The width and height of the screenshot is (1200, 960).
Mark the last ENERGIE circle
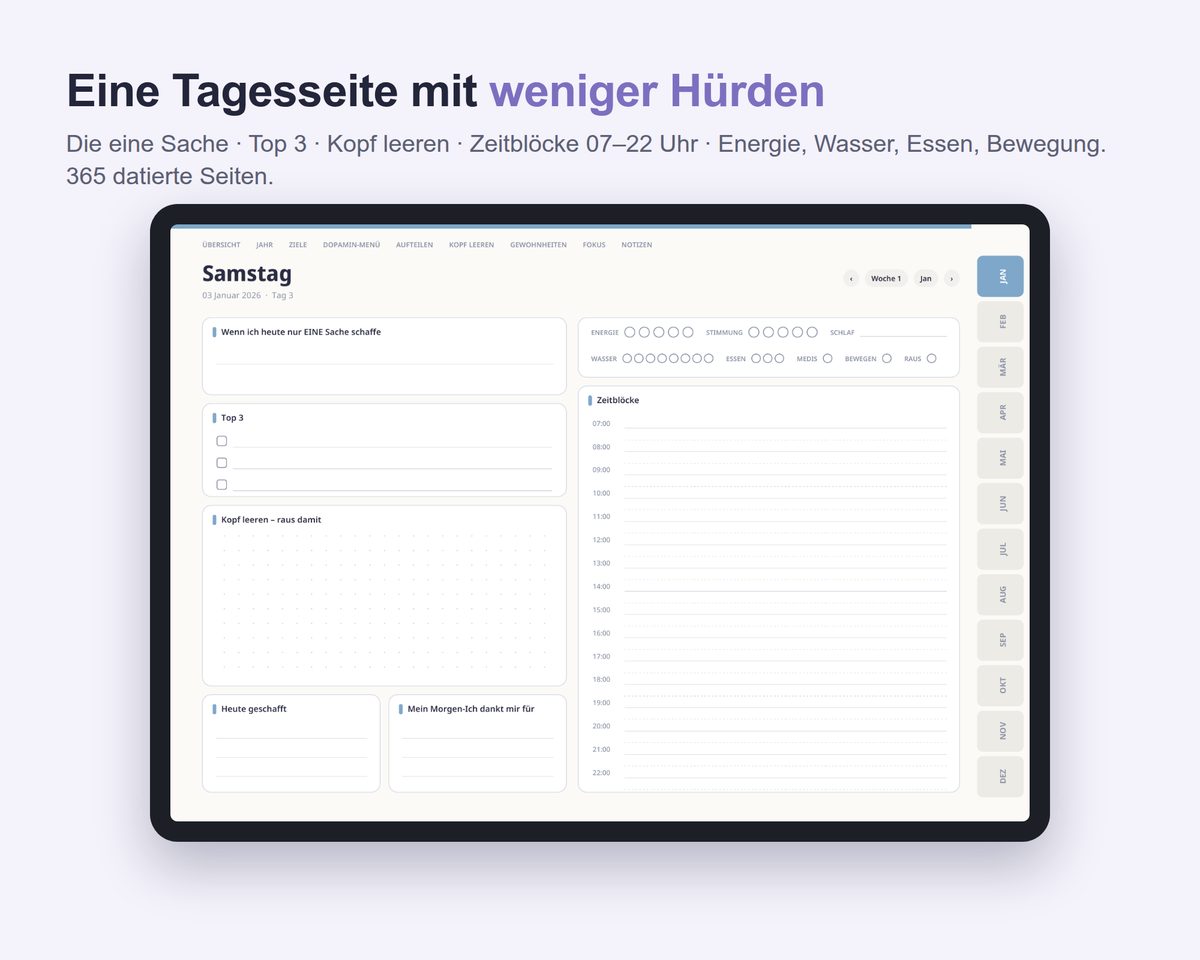click(688, 332)
